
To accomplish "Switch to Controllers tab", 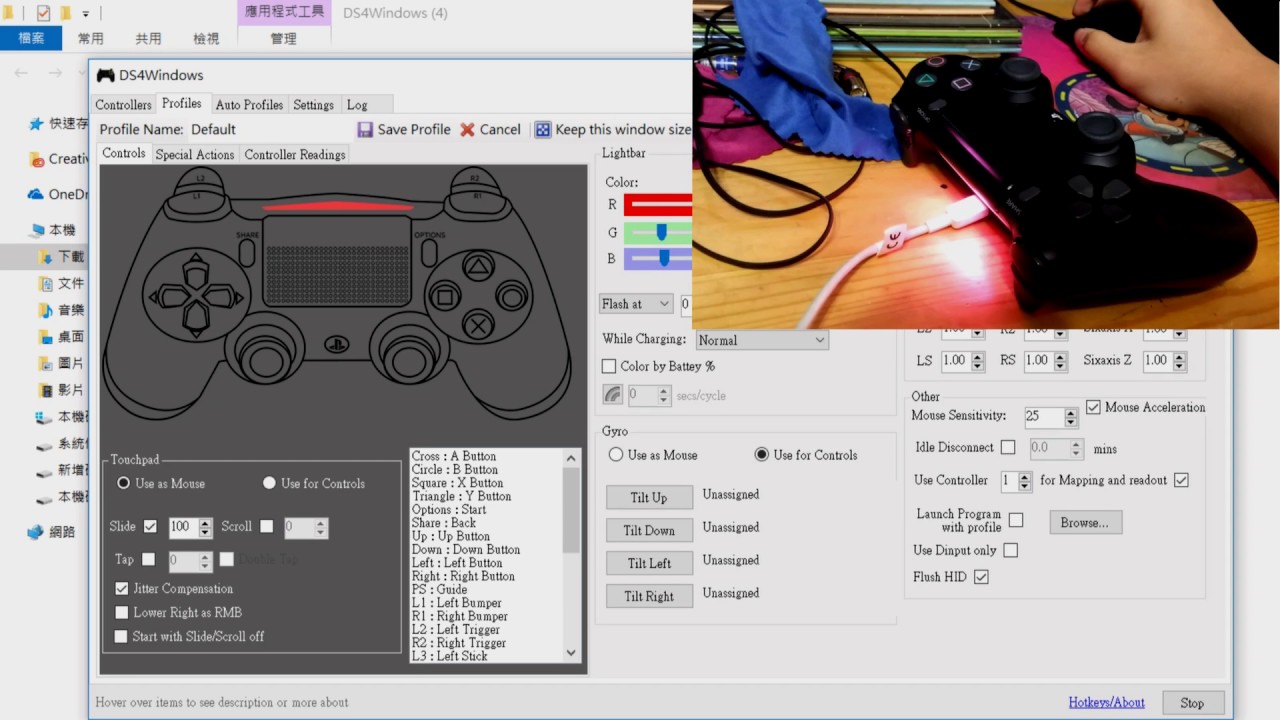I will pos(123,104).
